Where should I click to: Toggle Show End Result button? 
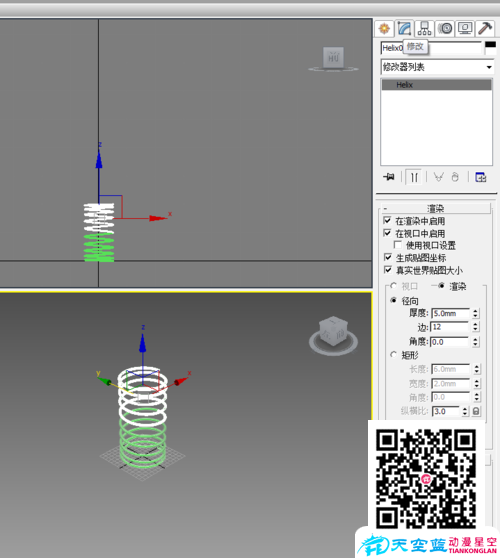click(414, 177)
